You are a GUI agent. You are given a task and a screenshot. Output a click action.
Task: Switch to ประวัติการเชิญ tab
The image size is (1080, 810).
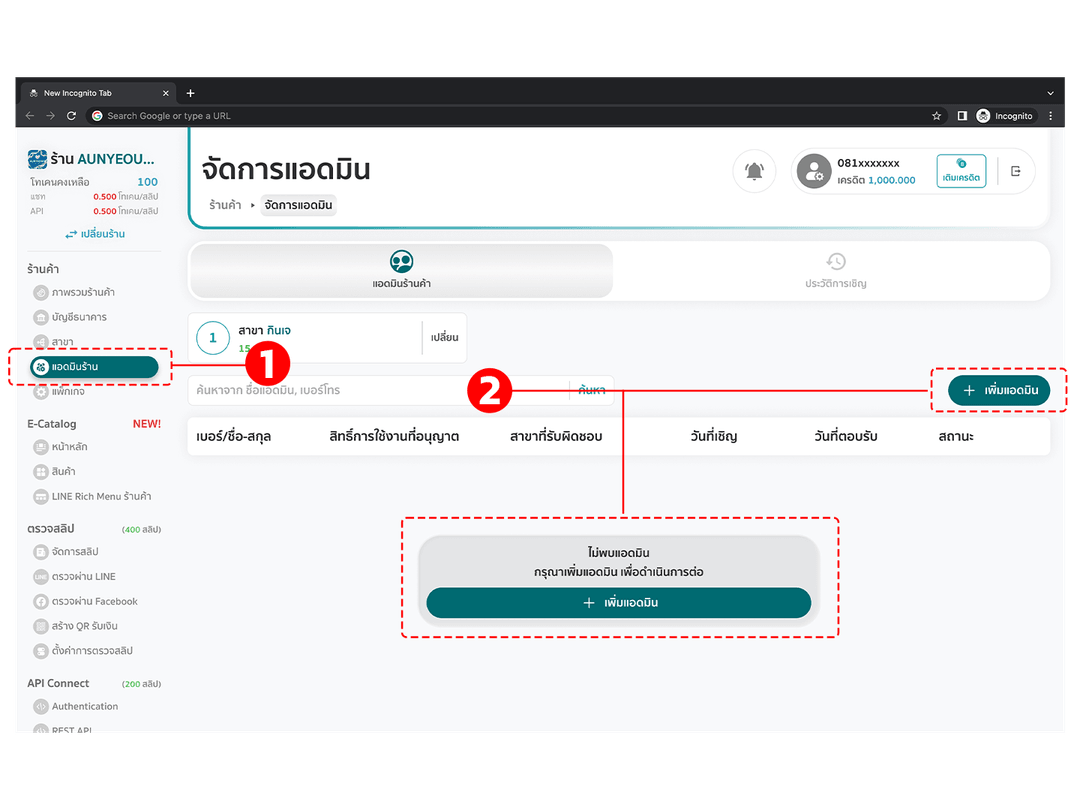coord(835,271)
